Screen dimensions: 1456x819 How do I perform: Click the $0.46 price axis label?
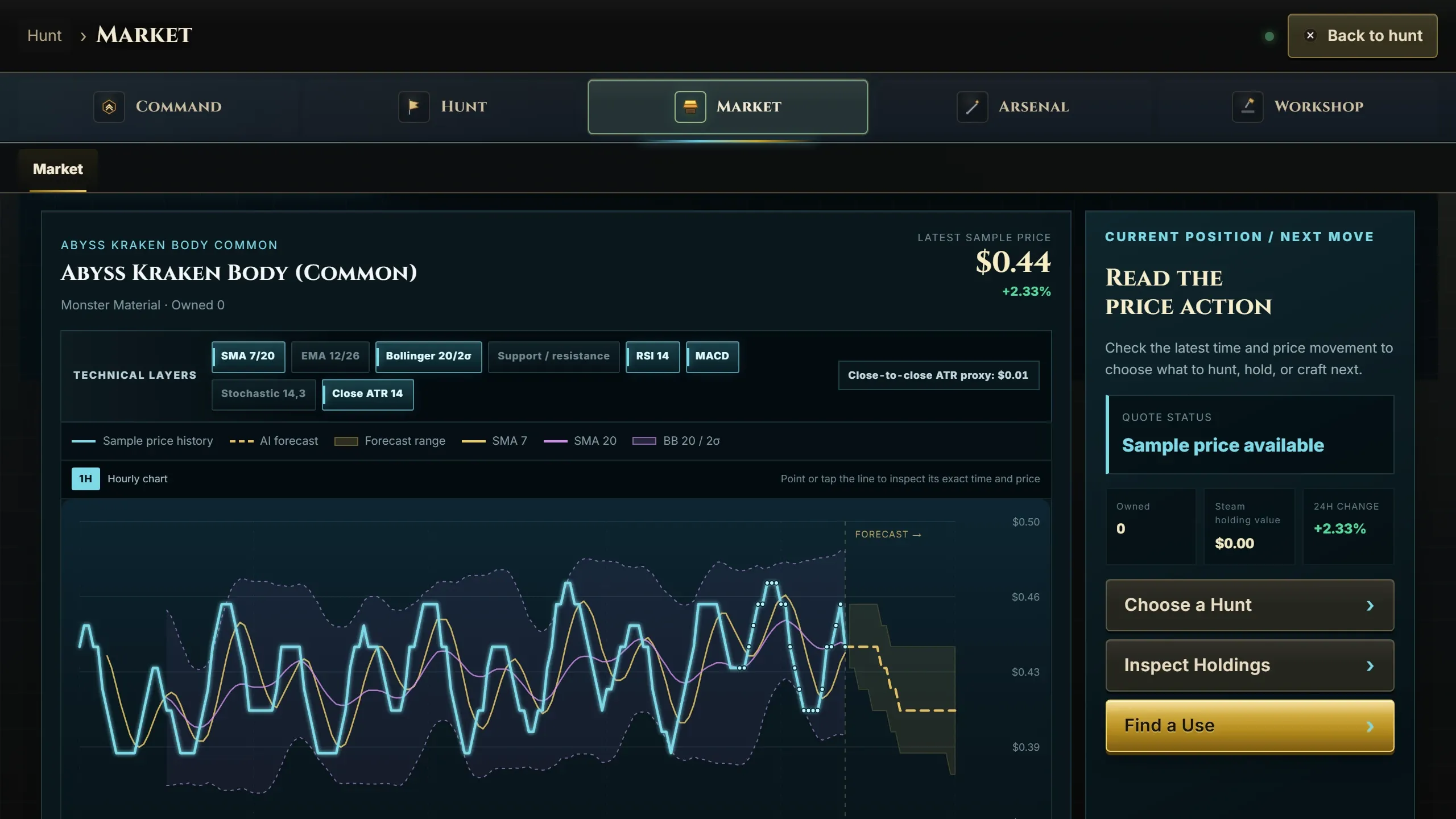pyautogui.click(x=1025, y=597)
